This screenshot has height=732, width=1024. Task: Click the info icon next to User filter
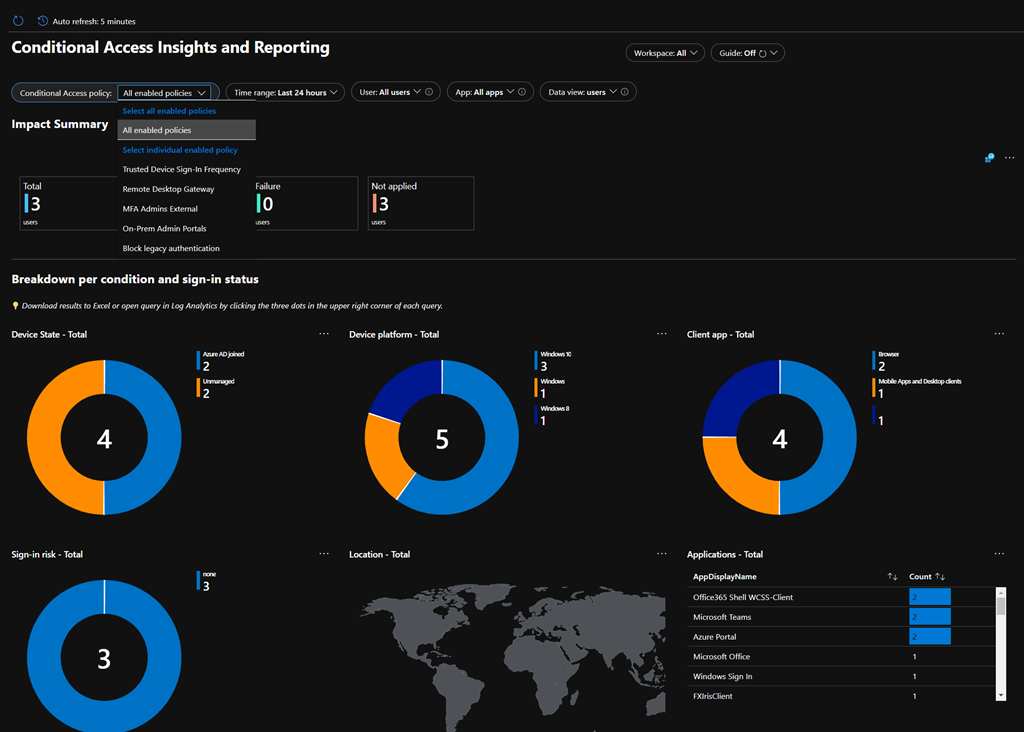coord(429,92)
